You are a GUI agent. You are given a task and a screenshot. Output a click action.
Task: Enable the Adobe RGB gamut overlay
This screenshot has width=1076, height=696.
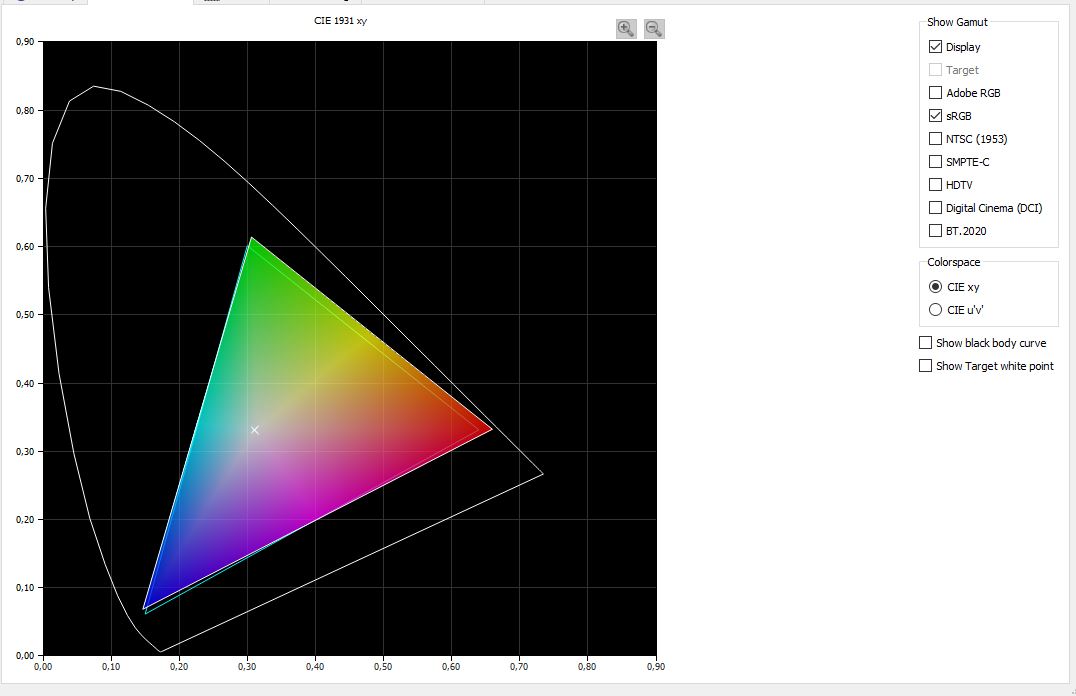tap(935, 93)
